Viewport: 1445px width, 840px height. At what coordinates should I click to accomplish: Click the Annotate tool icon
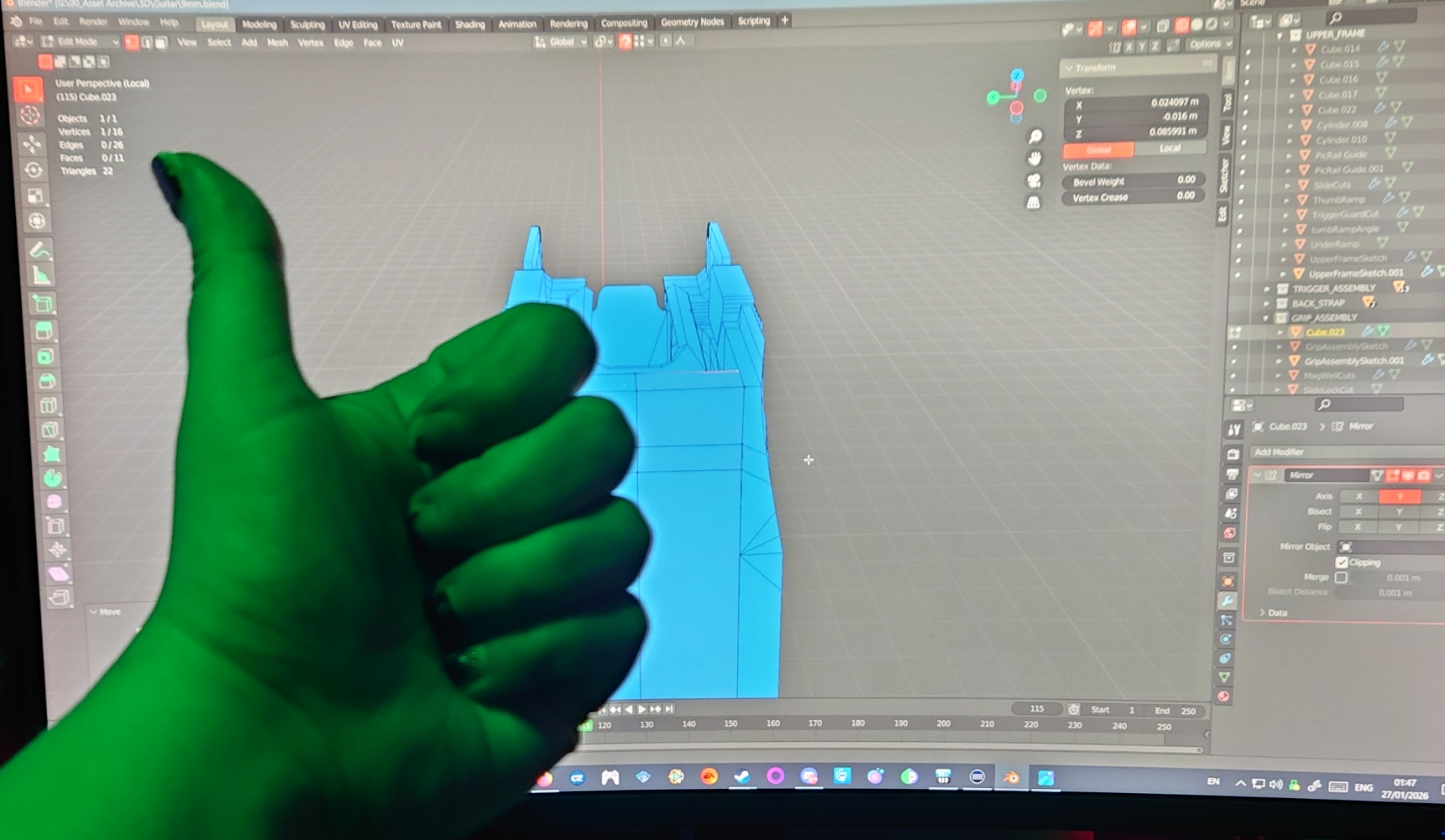tap(40, 251)
